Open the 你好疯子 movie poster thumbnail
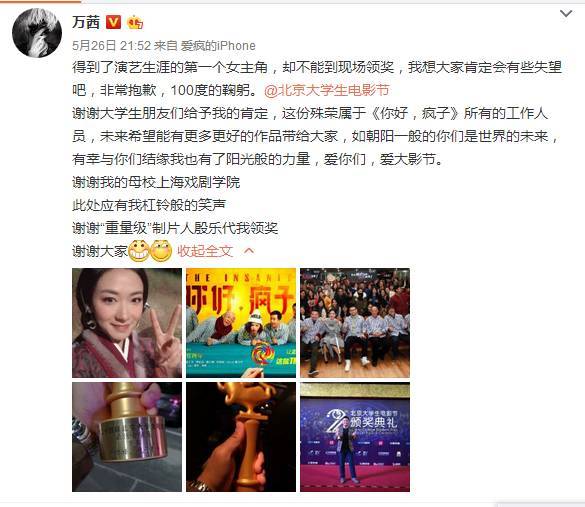The height and width of the screenshot is (507, 585). [x=241, y=323]
